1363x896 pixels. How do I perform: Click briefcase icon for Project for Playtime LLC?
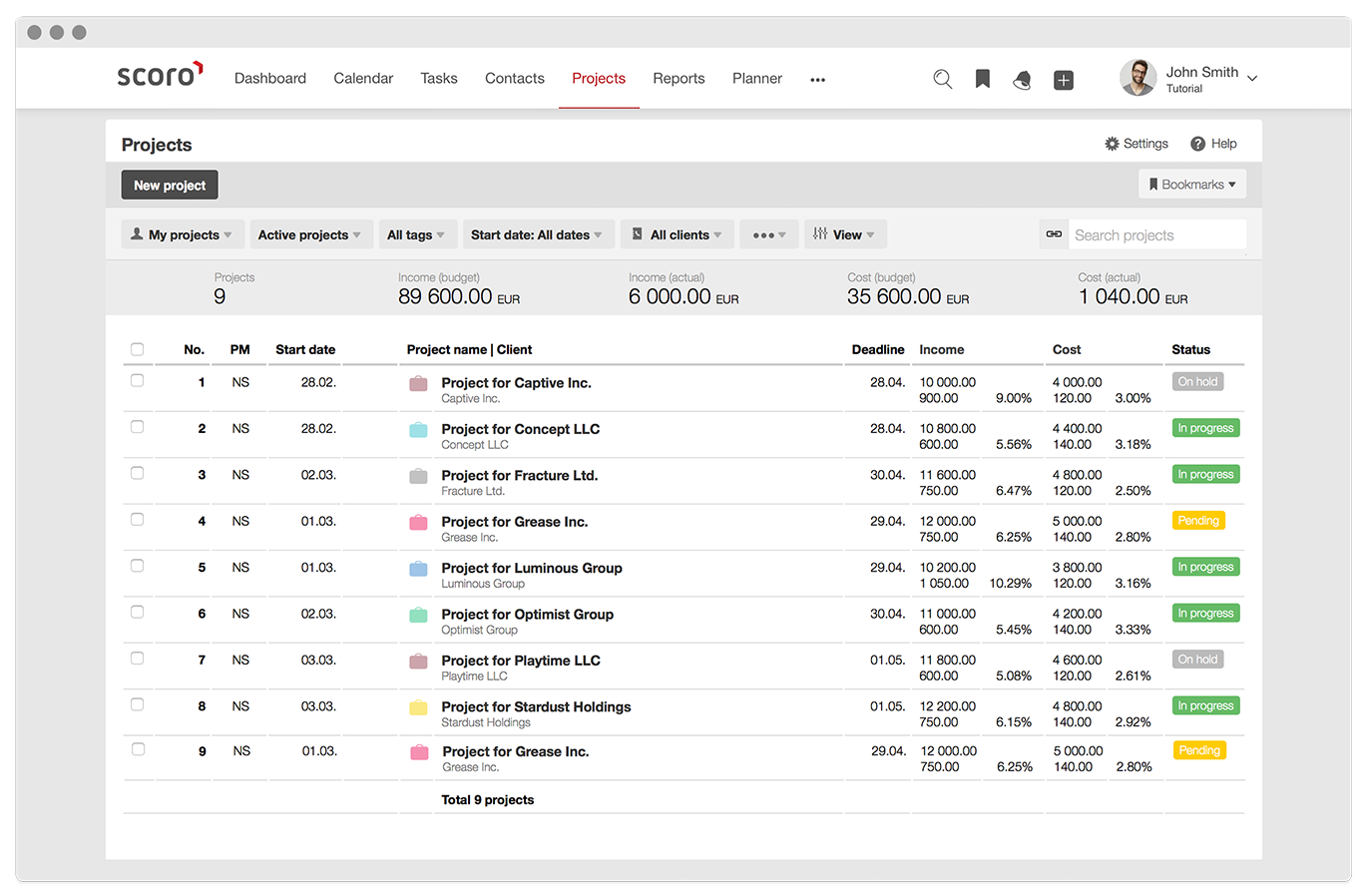click(x=418, y=662)
